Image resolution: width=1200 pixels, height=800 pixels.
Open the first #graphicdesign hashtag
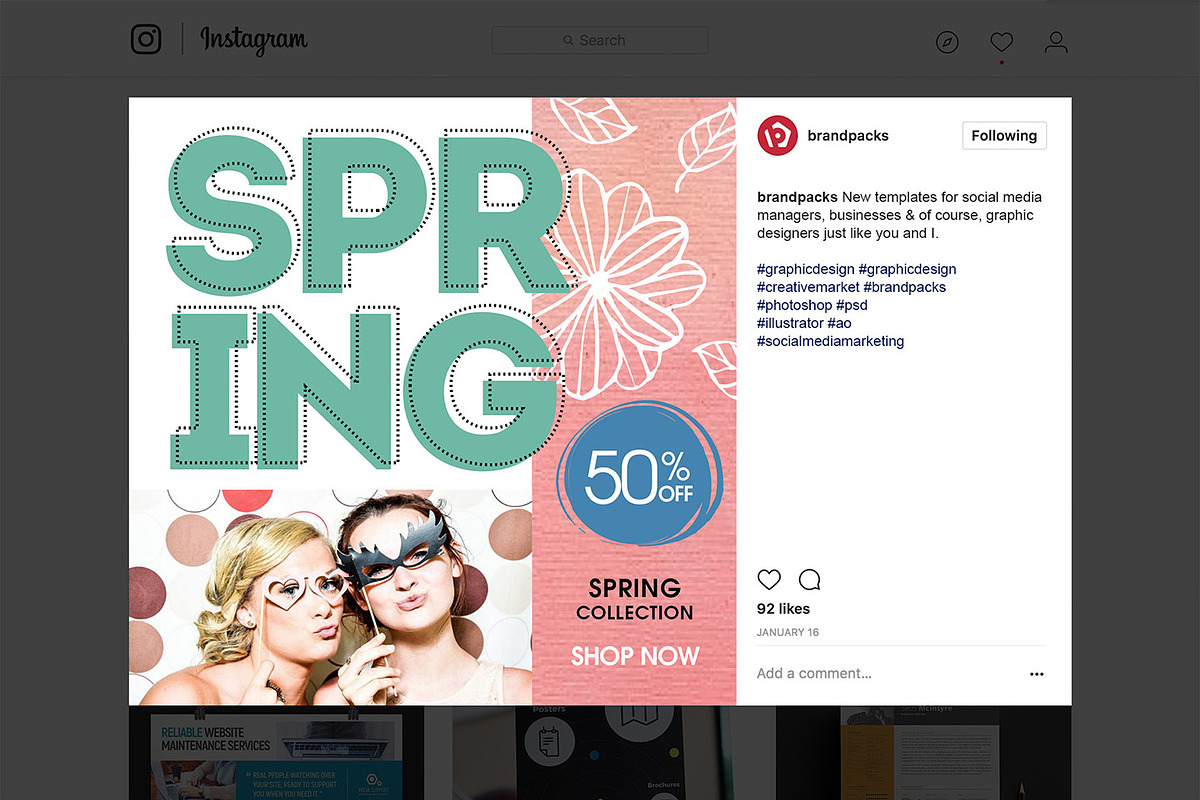tap(806, 269)
